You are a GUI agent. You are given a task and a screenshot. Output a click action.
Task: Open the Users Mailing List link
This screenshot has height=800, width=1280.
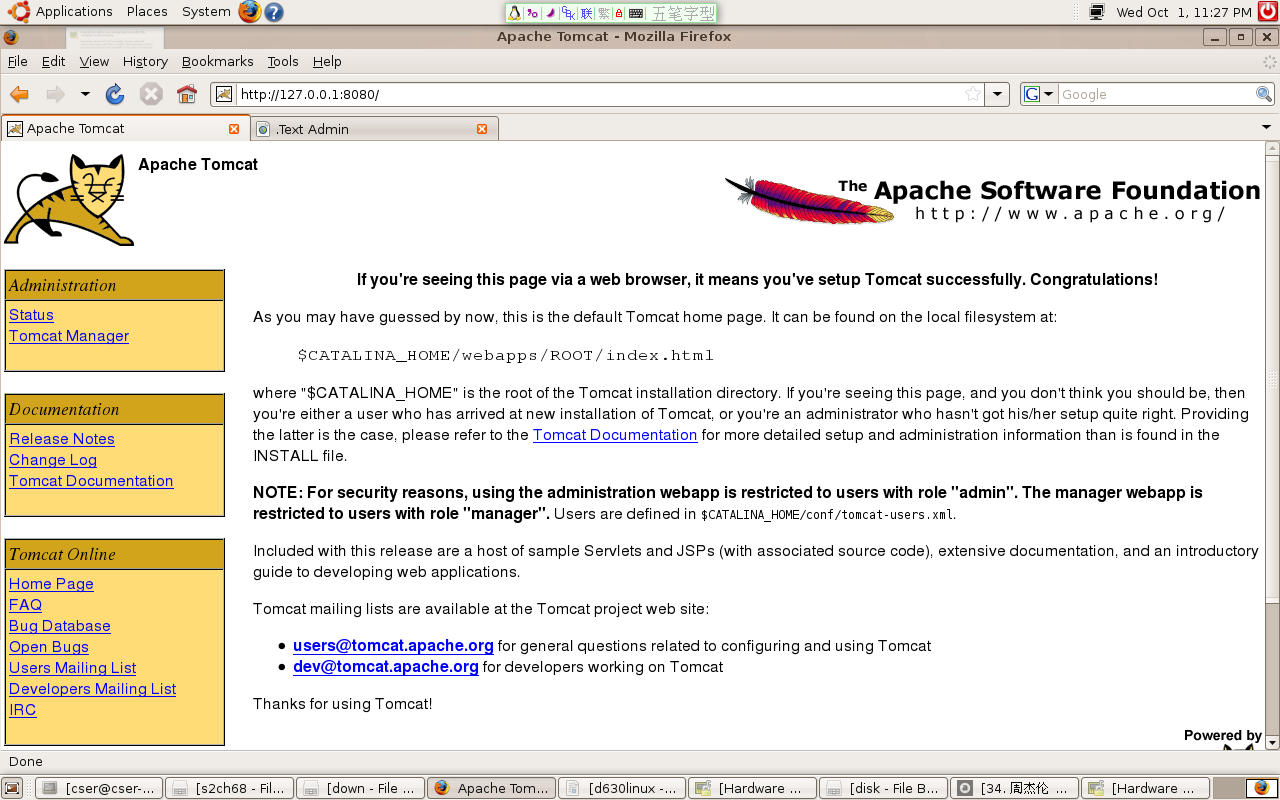pyautogui.click(x=73, y=668)
